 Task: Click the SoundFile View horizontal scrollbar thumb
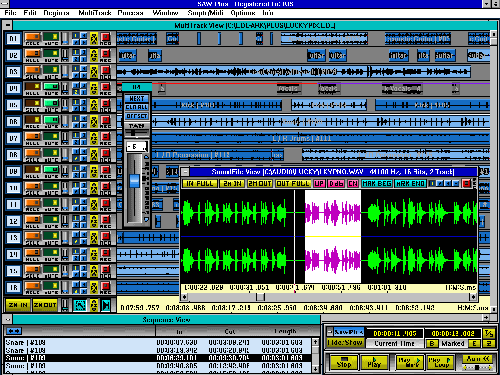coord(260,296)
